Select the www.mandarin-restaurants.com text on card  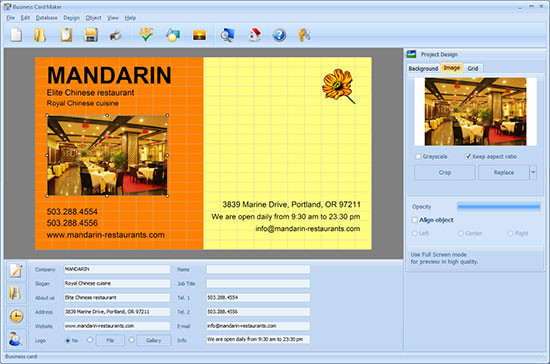coord(106,235)
